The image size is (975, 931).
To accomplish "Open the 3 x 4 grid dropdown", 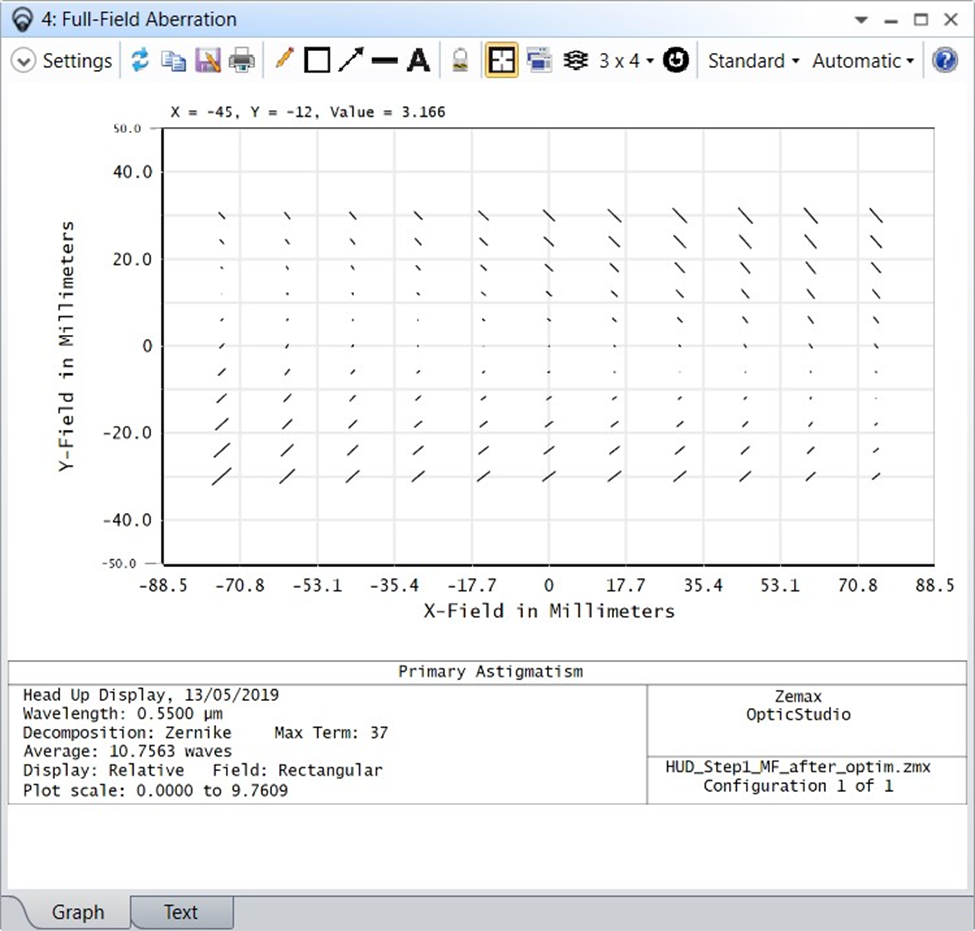I will click(x=627, y=61).
